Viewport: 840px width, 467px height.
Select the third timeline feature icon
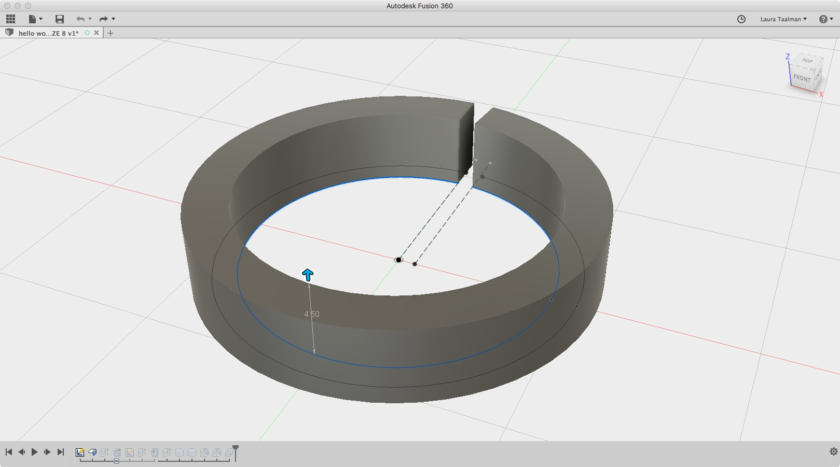(x=104, y=453)
